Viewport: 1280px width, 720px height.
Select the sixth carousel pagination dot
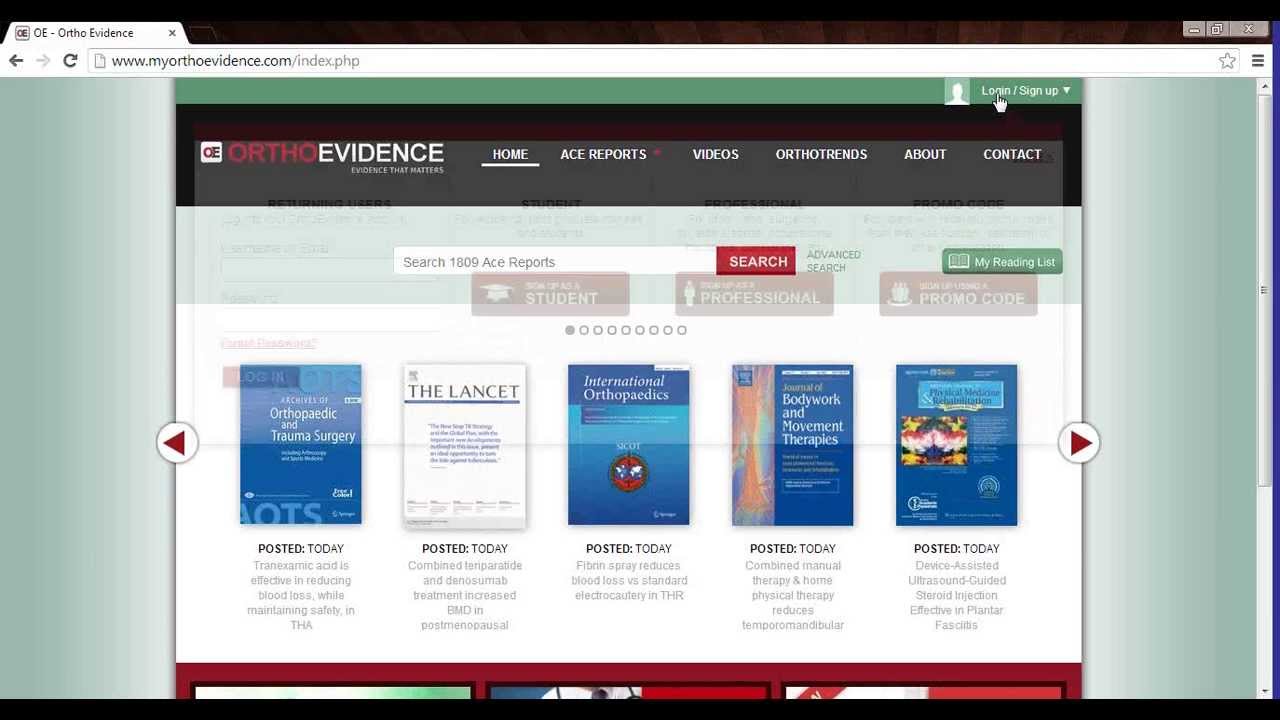[640, 330]
